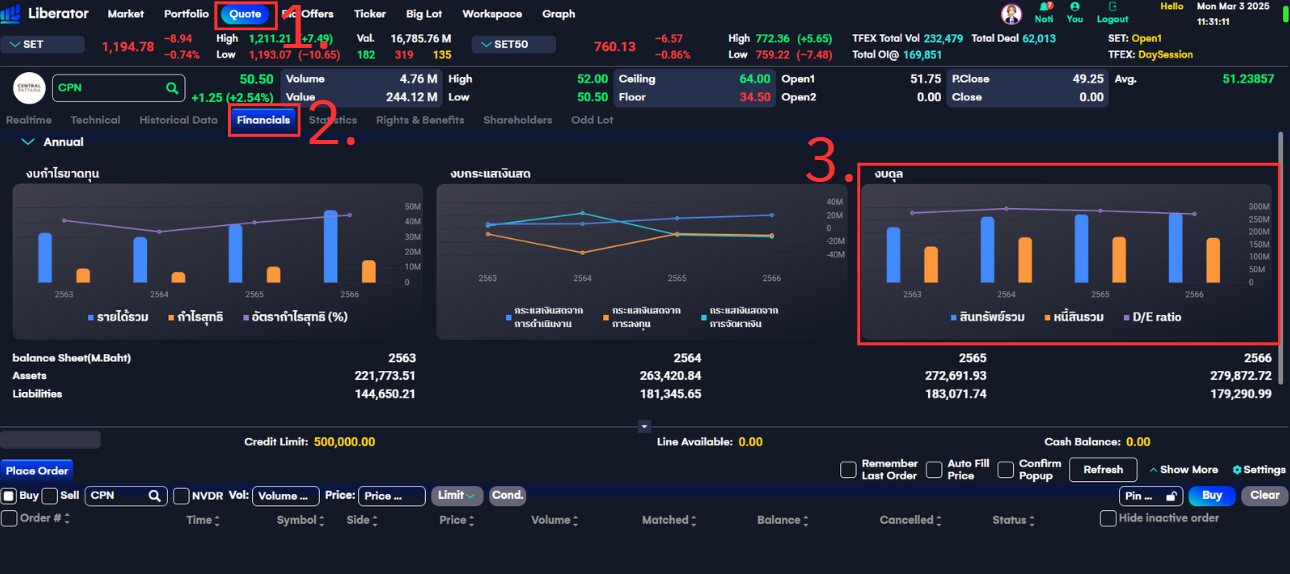Click the blue Buy submit button

pyautogui.click(x=1212, y=495)
